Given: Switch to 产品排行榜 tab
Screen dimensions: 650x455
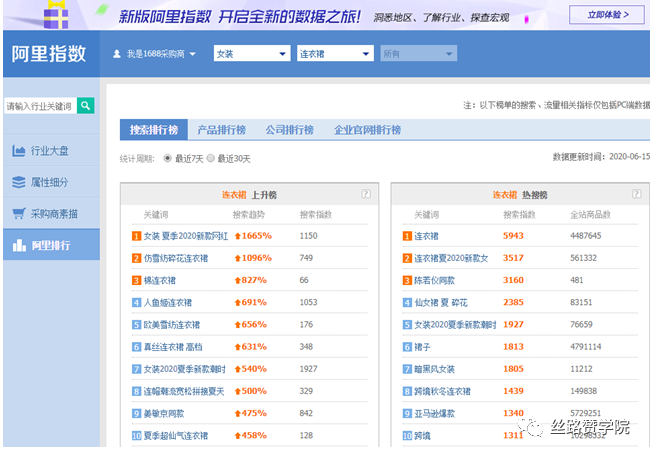Looking at the screenshot, I should 220,130.
